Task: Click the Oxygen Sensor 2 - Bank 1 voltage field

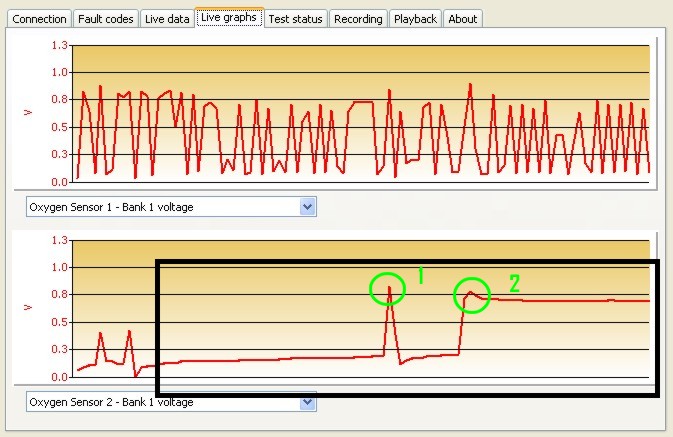Action: pyautogui.click(x=160, y=402)
